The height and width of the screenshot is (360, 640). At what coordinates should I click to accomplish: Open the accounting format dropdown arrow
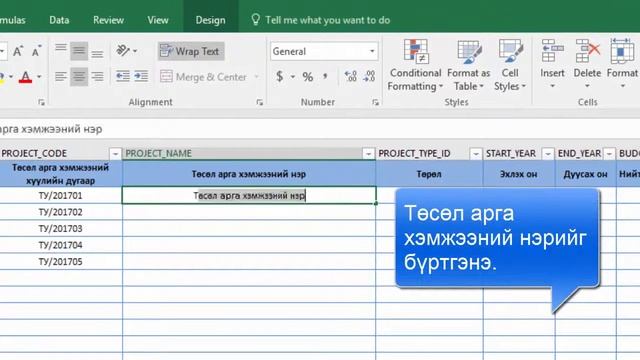[293, 77]
